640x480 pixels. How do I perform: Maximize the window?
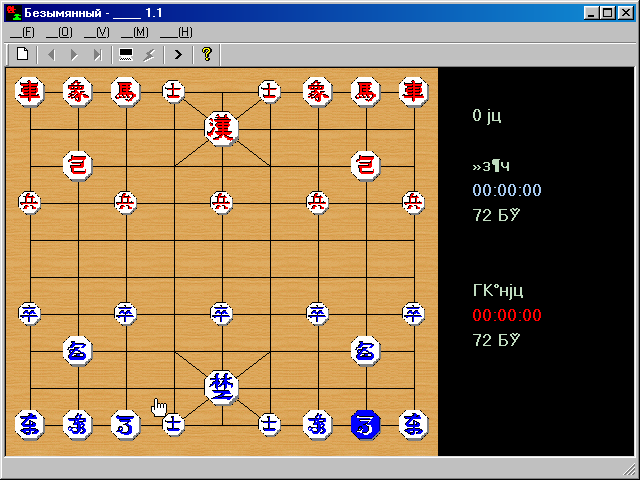point(607,13)
